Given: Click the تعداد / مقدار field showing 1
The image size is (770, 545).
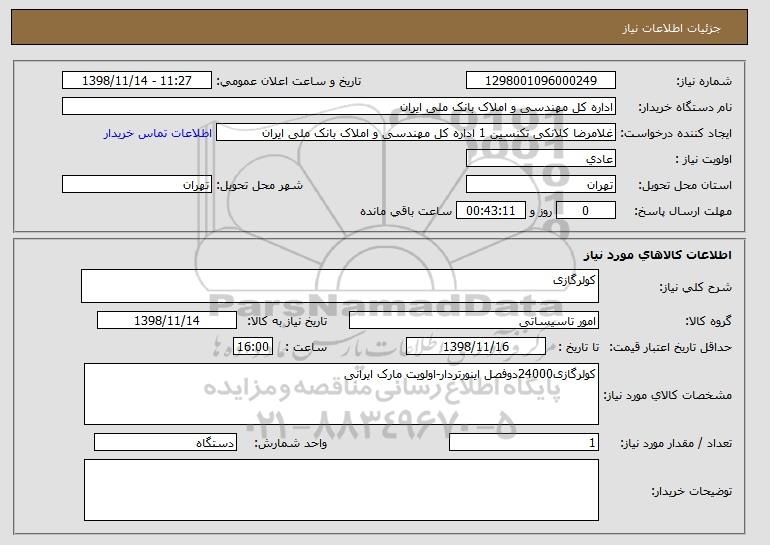Looking at the screenshot, I should (524, 442).
